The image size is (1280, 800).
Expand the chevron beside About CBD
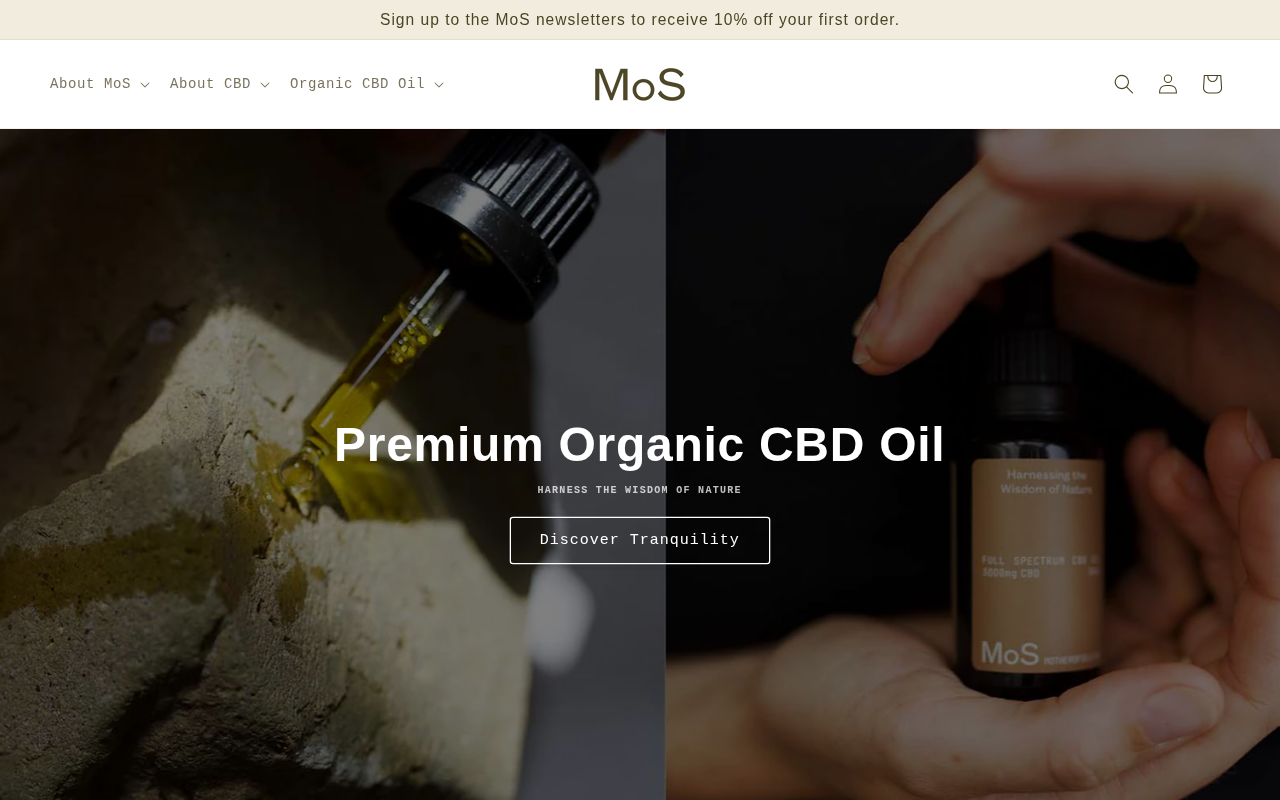click(x=265, y=85)
